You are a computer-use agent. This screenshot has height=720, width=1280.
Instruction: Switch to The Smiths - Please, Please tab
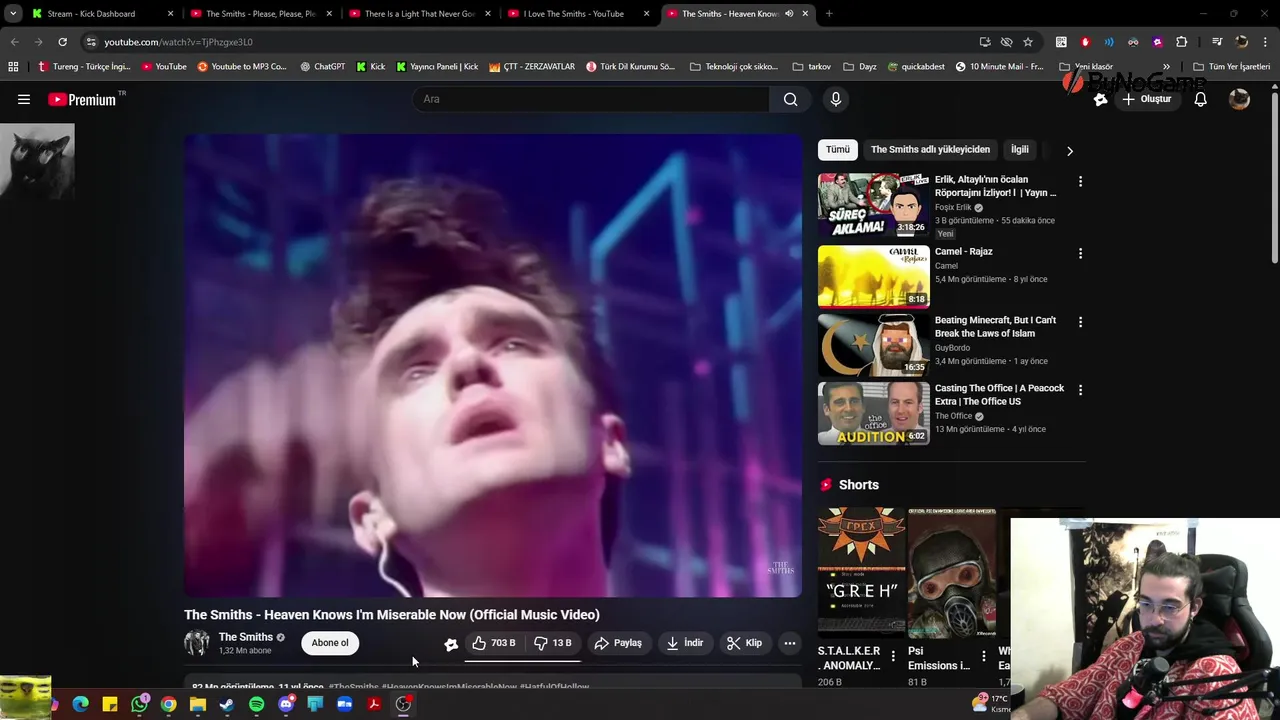[260, 14]
